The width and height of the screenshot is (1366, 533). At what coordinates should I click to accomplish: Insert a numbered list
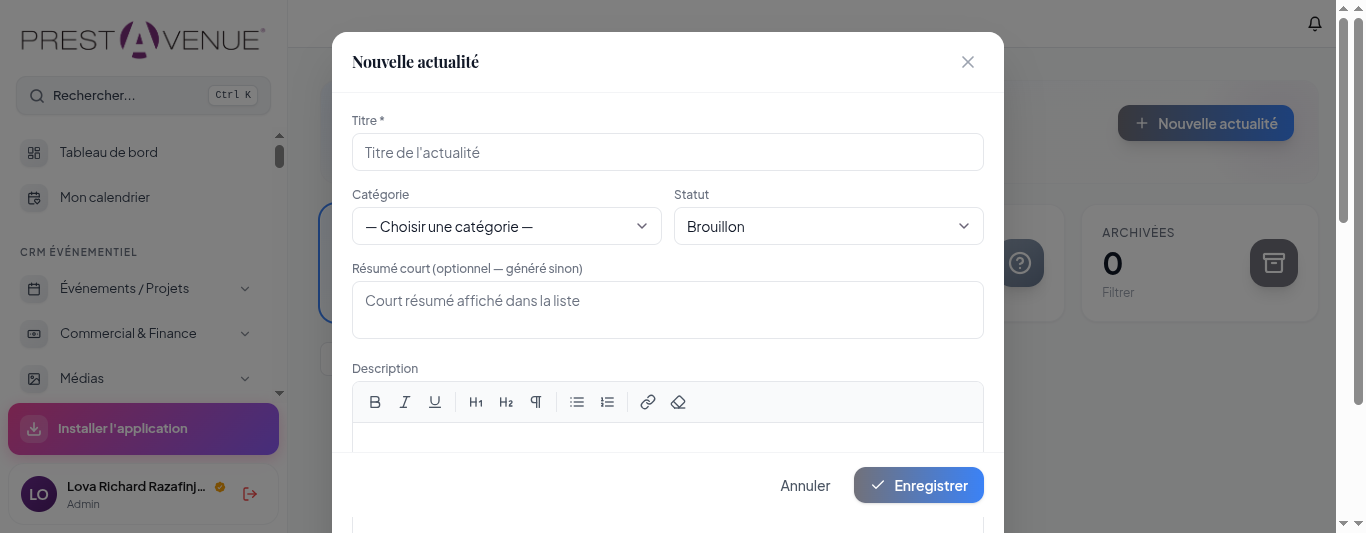click(x=607, y=402)
